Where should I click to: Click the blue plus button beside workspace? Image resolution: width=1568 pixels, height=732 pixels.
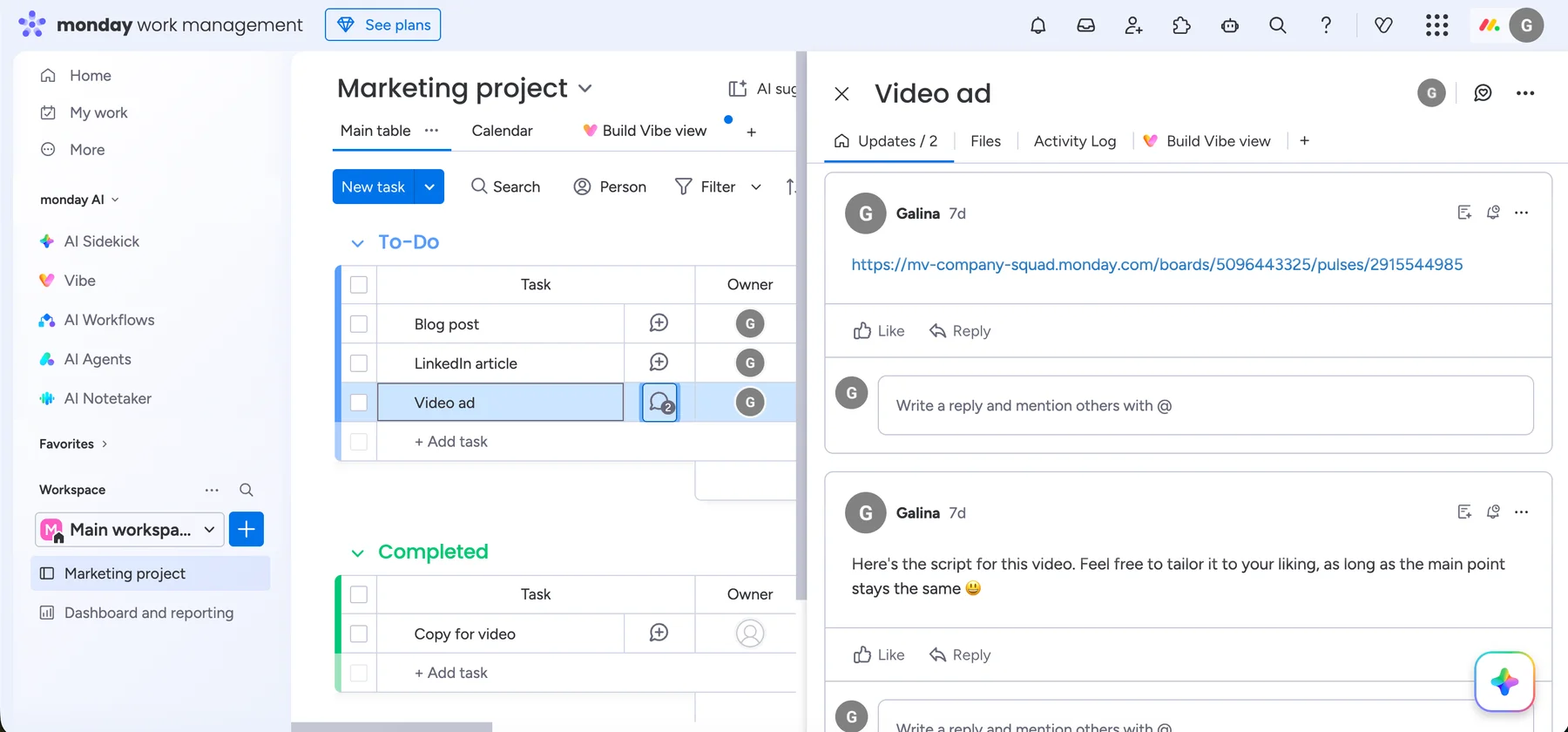[247, 529]
